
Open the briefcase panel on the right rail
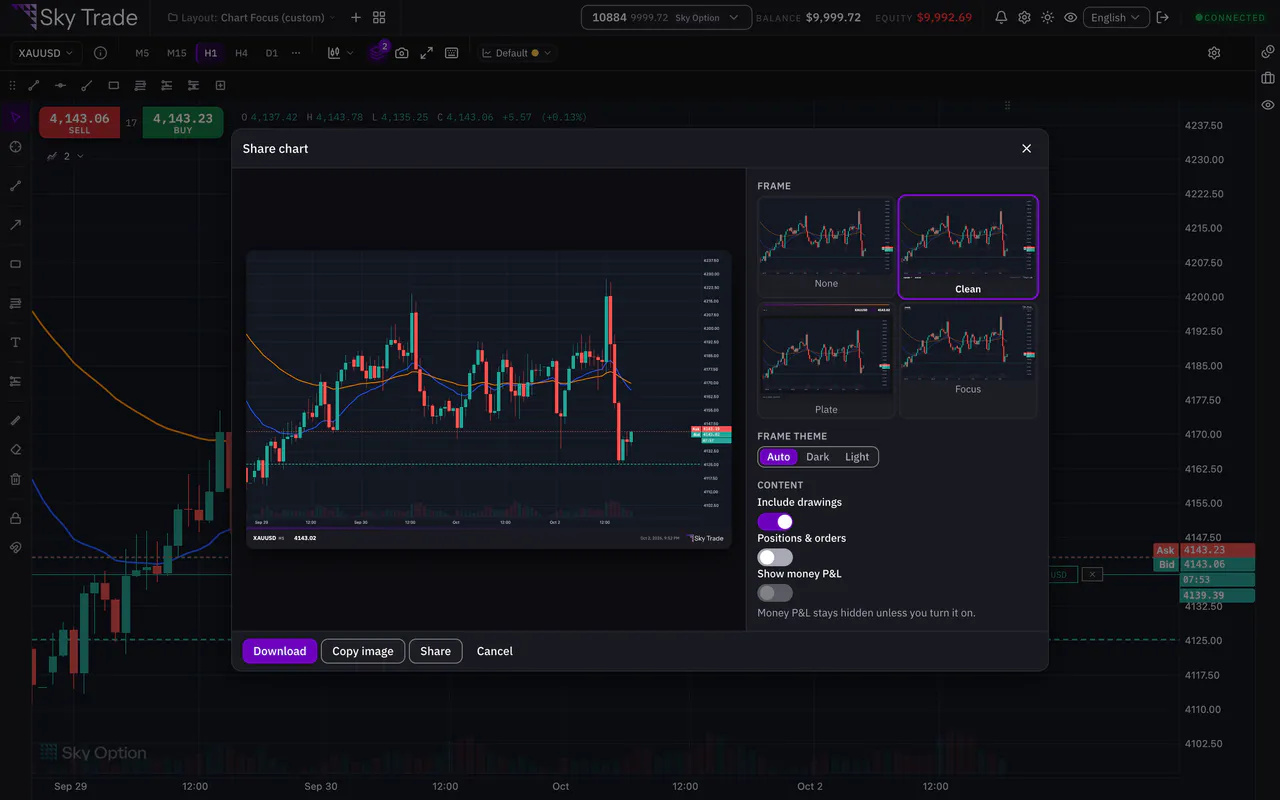tap(1268, 78)
